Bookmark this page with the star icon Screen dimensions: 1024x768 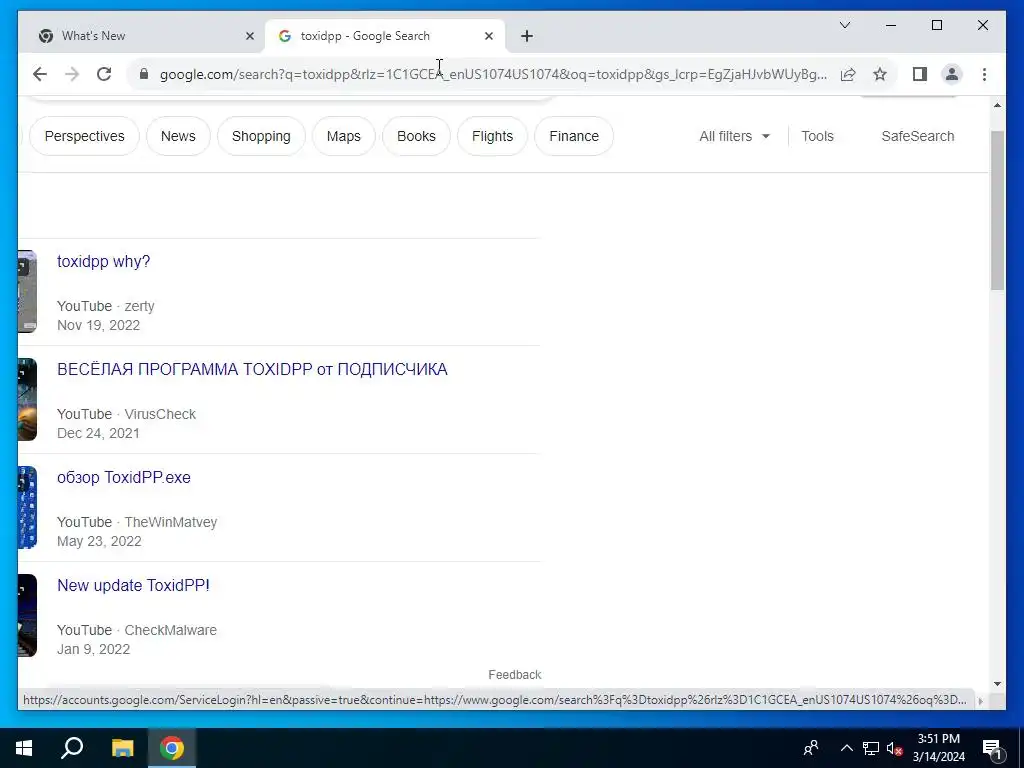coord(880,74)
